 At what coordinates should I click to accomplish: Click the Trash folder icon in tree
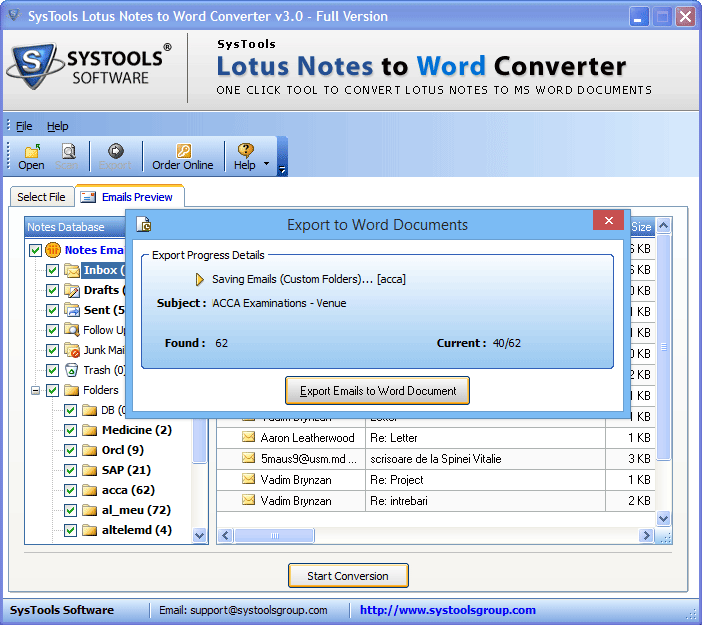[x=72, y=370]
